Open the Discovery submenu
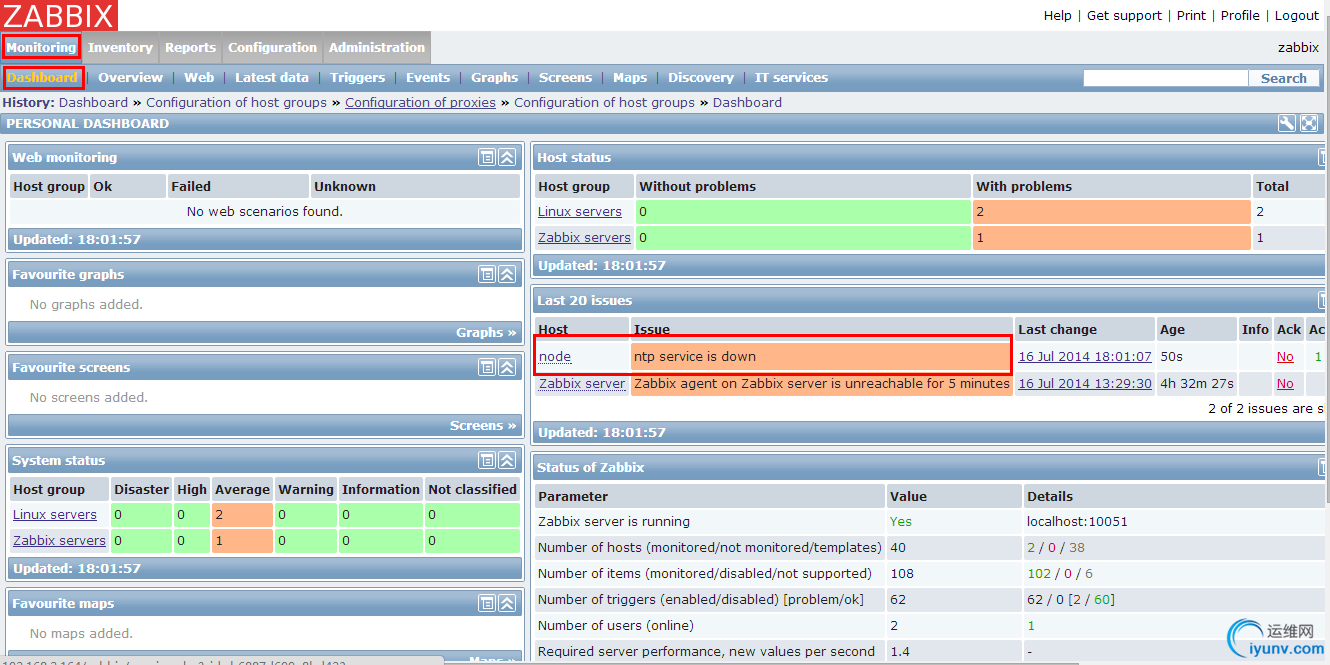 click(x=701, y=77)
